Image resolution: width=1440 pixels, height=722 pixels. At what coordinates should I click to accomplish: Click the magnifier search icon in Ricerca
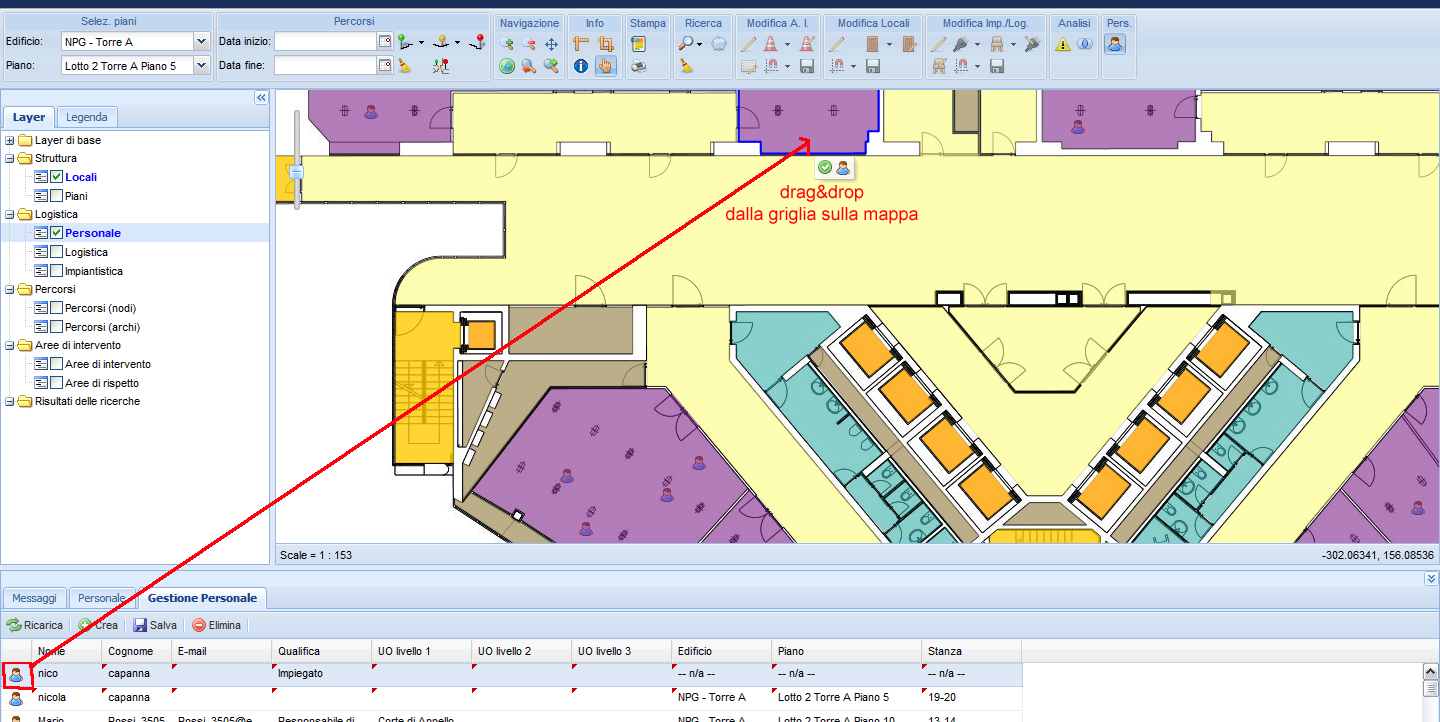pyautogui.click(x=687, y=44)
